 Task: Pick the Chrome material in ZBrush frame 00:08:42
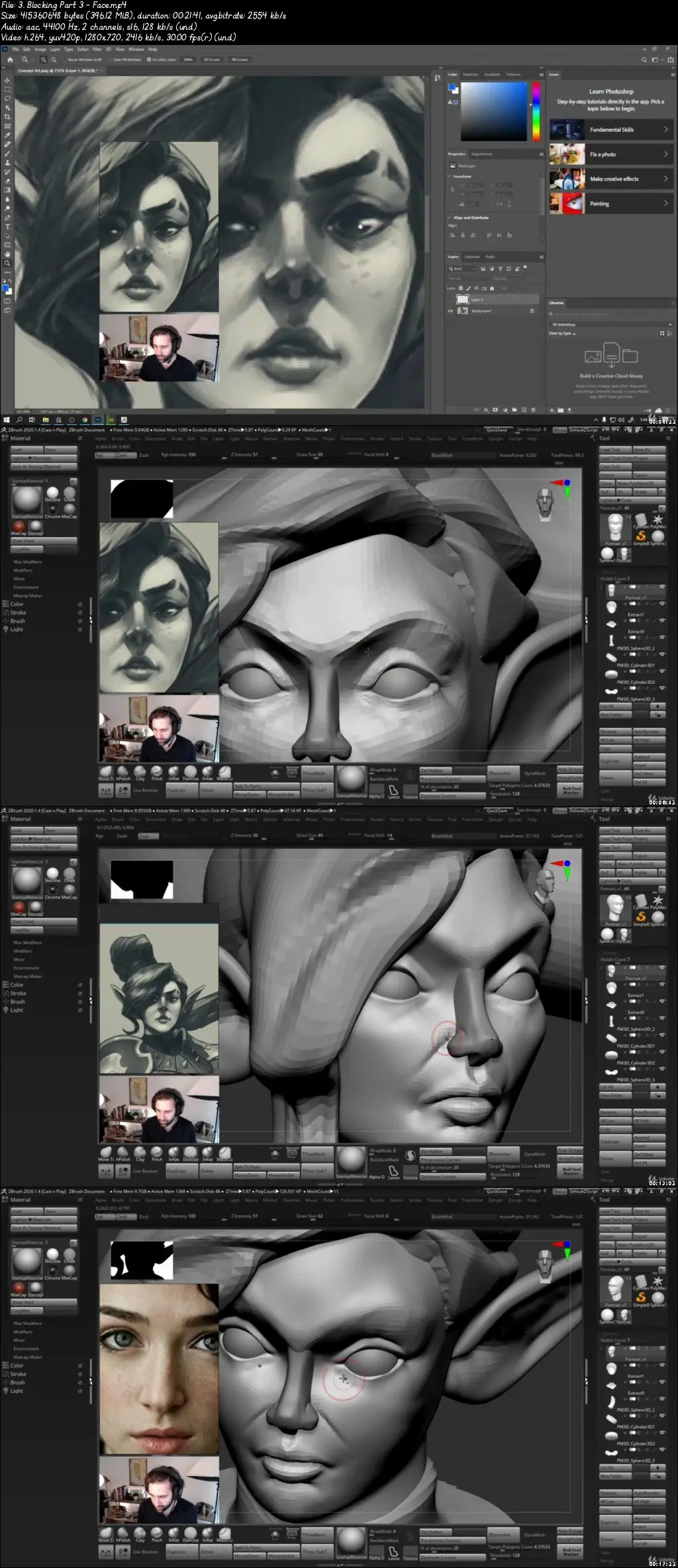tap(52, 511)
